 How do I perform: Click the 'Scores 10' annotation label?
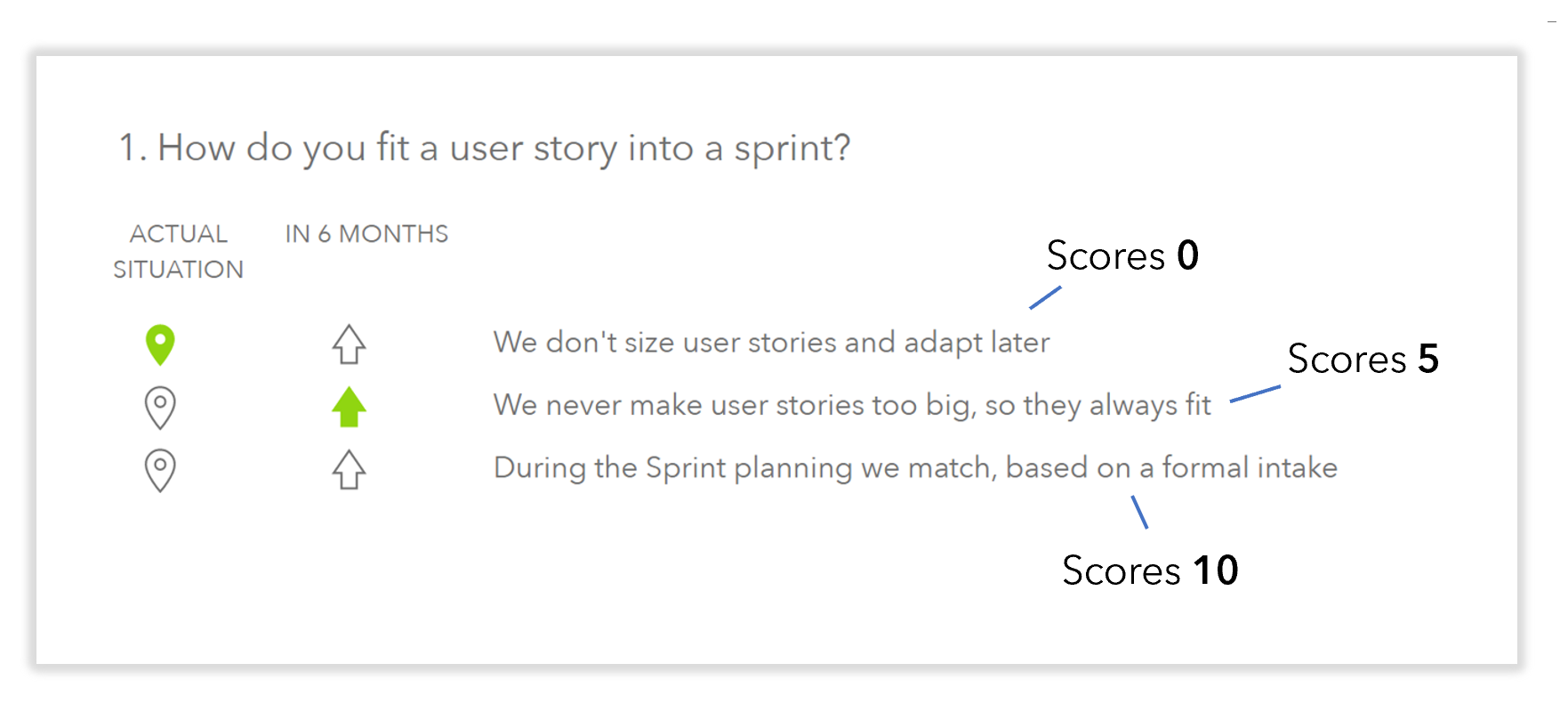point(1149,570)
